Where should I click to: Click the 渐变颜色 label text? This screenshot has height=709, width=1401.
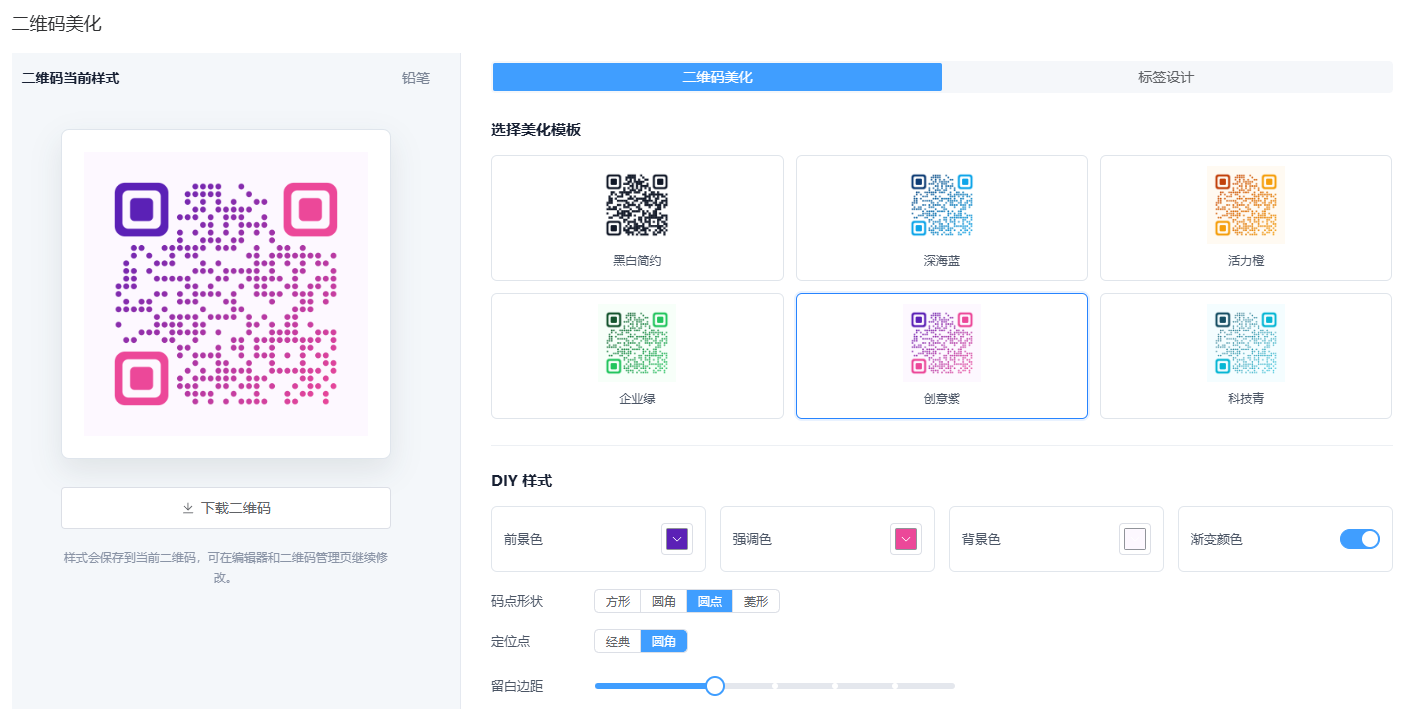[1217, 539]
